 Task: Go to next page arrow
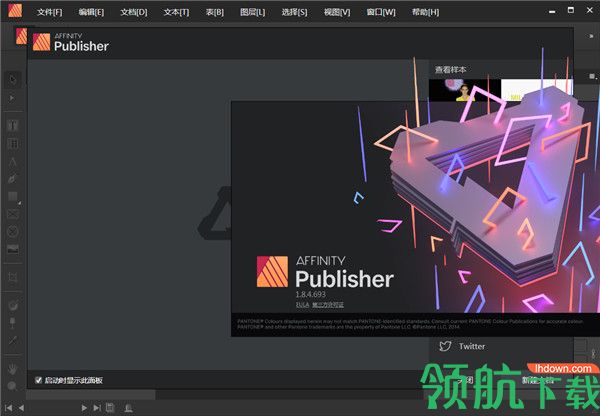pyautogui.click(x=84, y=408)
